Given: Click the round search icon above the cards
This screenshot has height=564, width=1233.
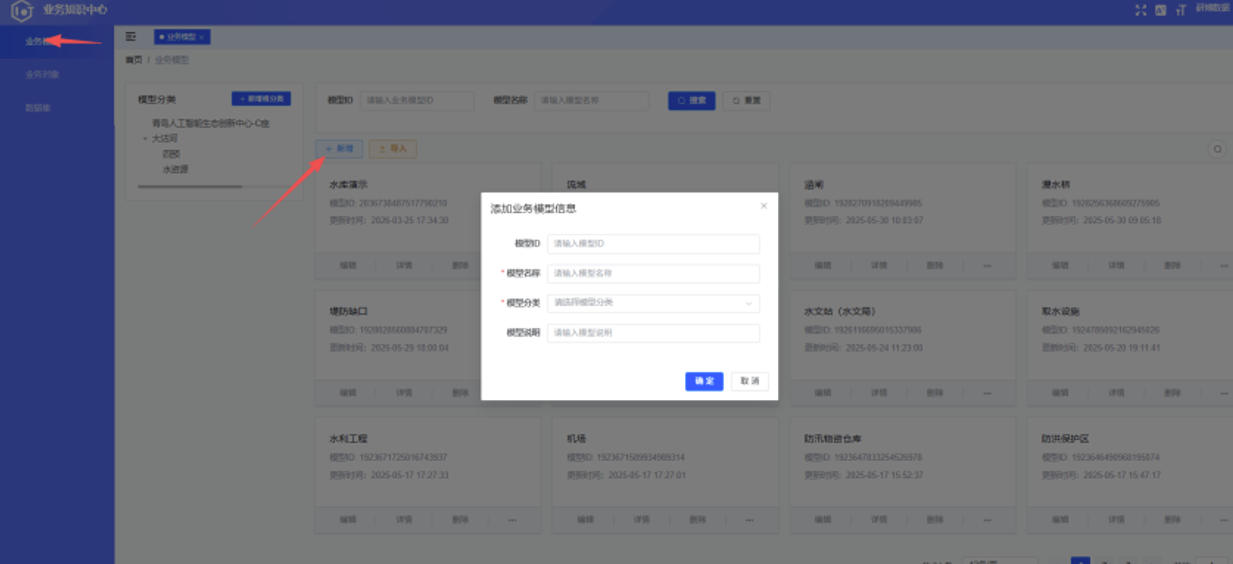Looking at the screenshot, I should tap(1218, 149).
